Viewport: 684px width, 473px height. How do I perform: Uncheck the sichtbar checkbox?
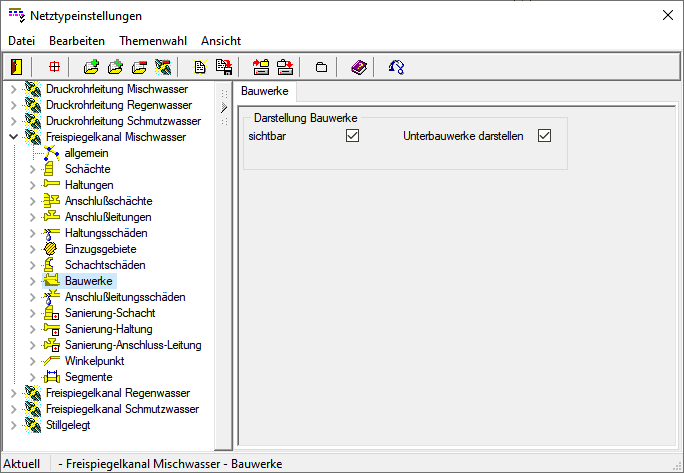click(352, 136)
